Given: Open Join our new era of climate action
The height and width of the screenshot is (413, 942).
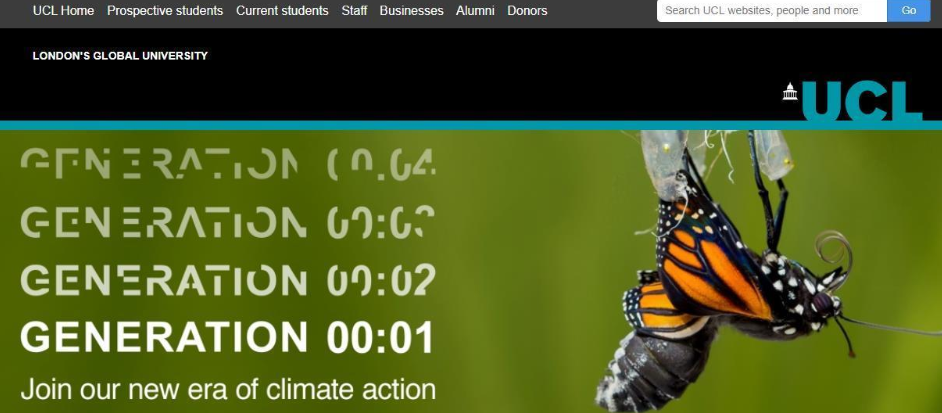Looking at the screenshot, I should tap(228, 389).
